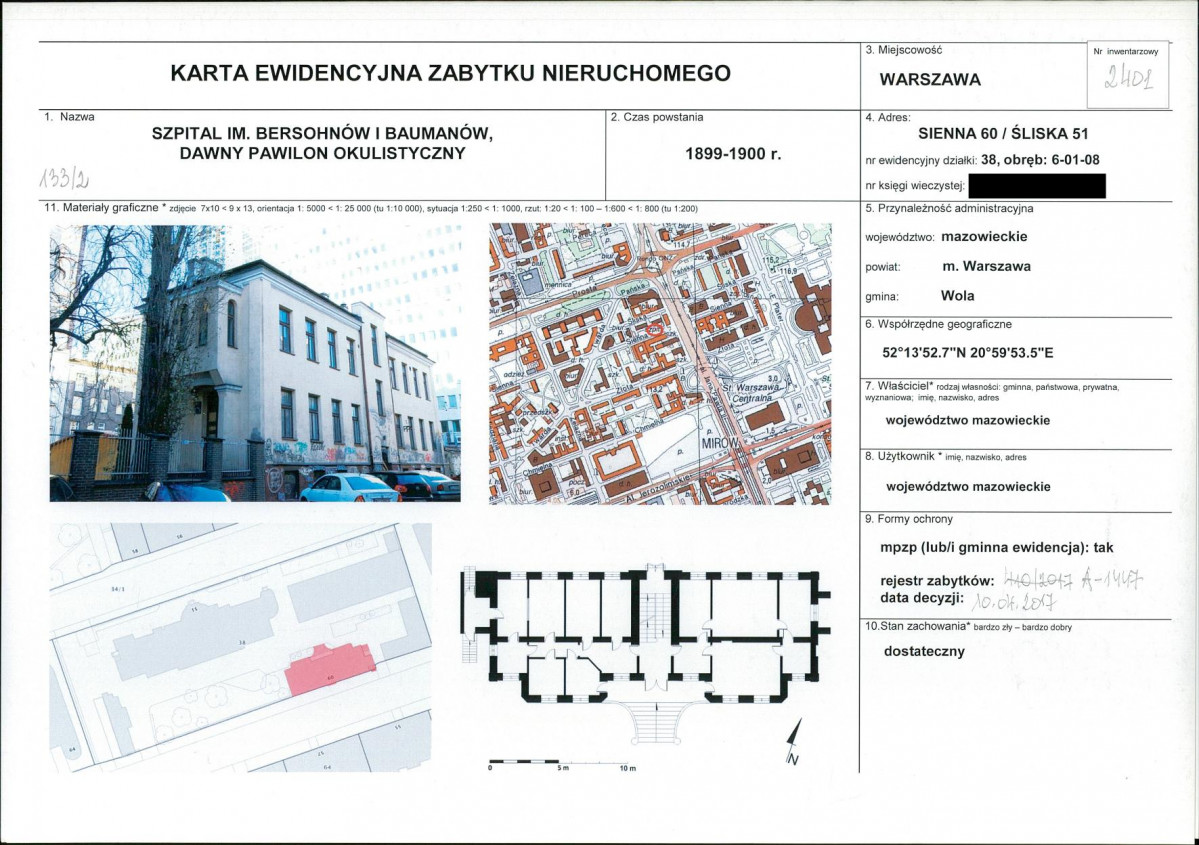
Task: Click the building photograph
Action: click(255, 363)
